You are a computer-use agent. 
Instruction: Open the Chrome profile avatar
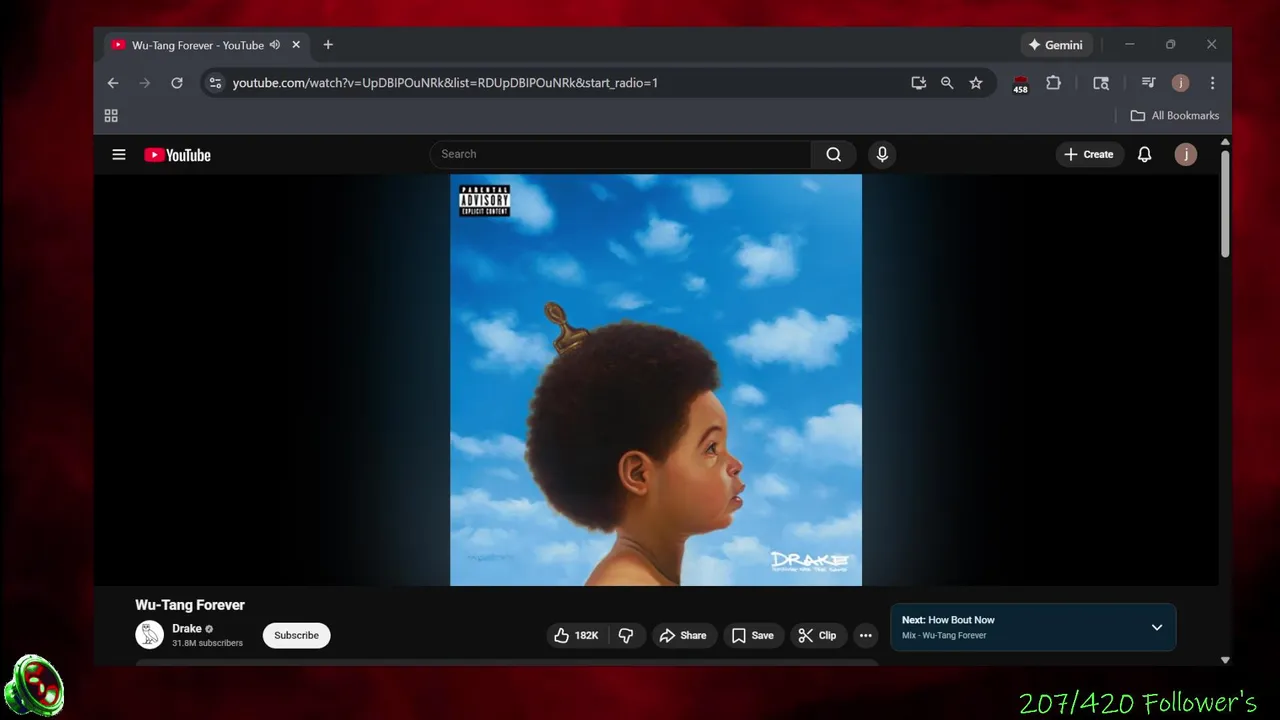(x=1180, y=83)
